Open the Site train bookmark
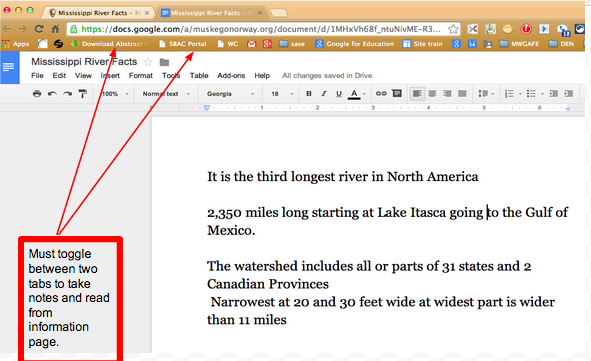This screenshot has height=361, width=591. pyautogui.click(x=423, y=44)
